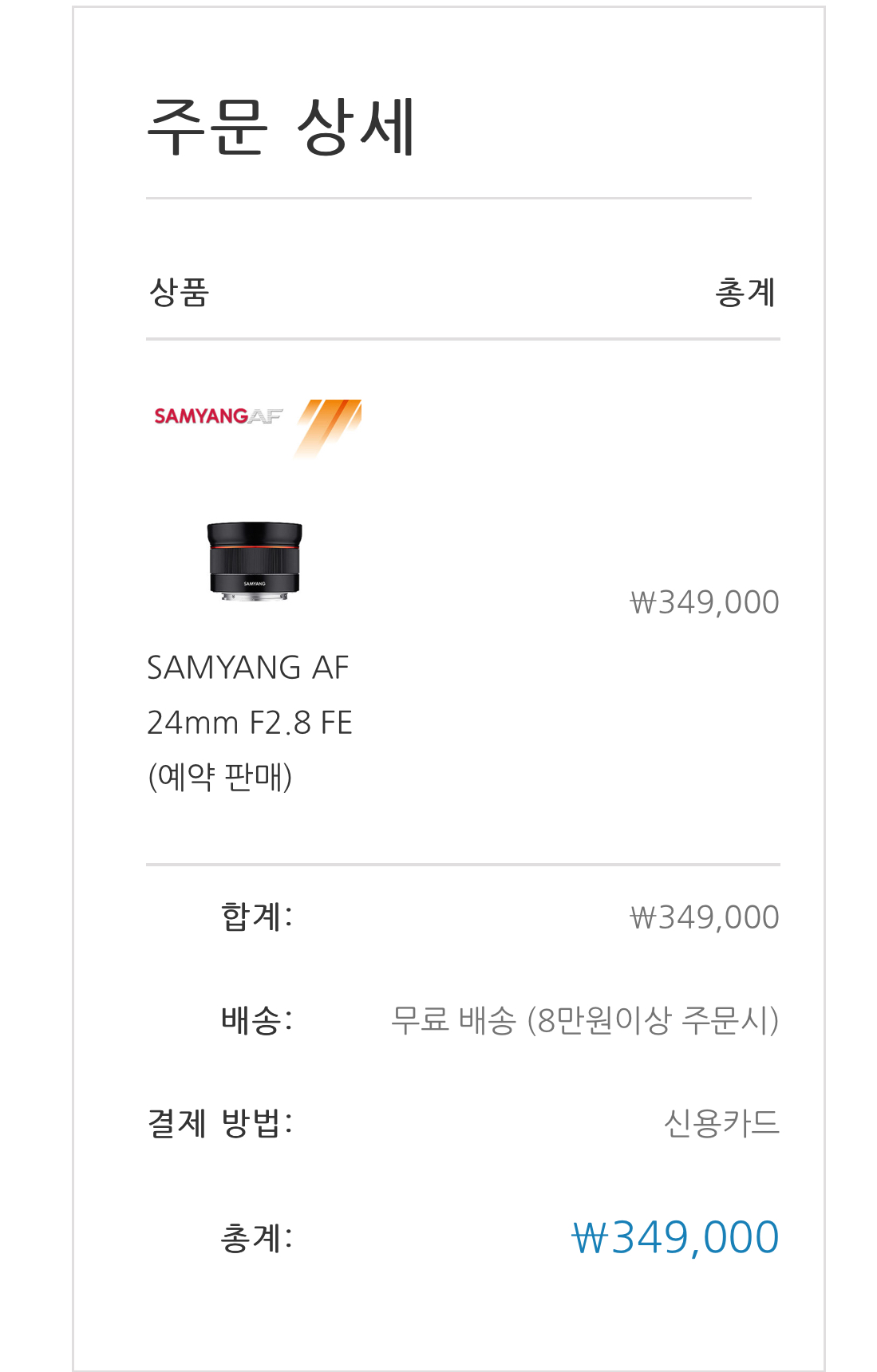Screen dimensions: 877x1372
Task: Click the 총계 column header at top
Action: (745, 293)
